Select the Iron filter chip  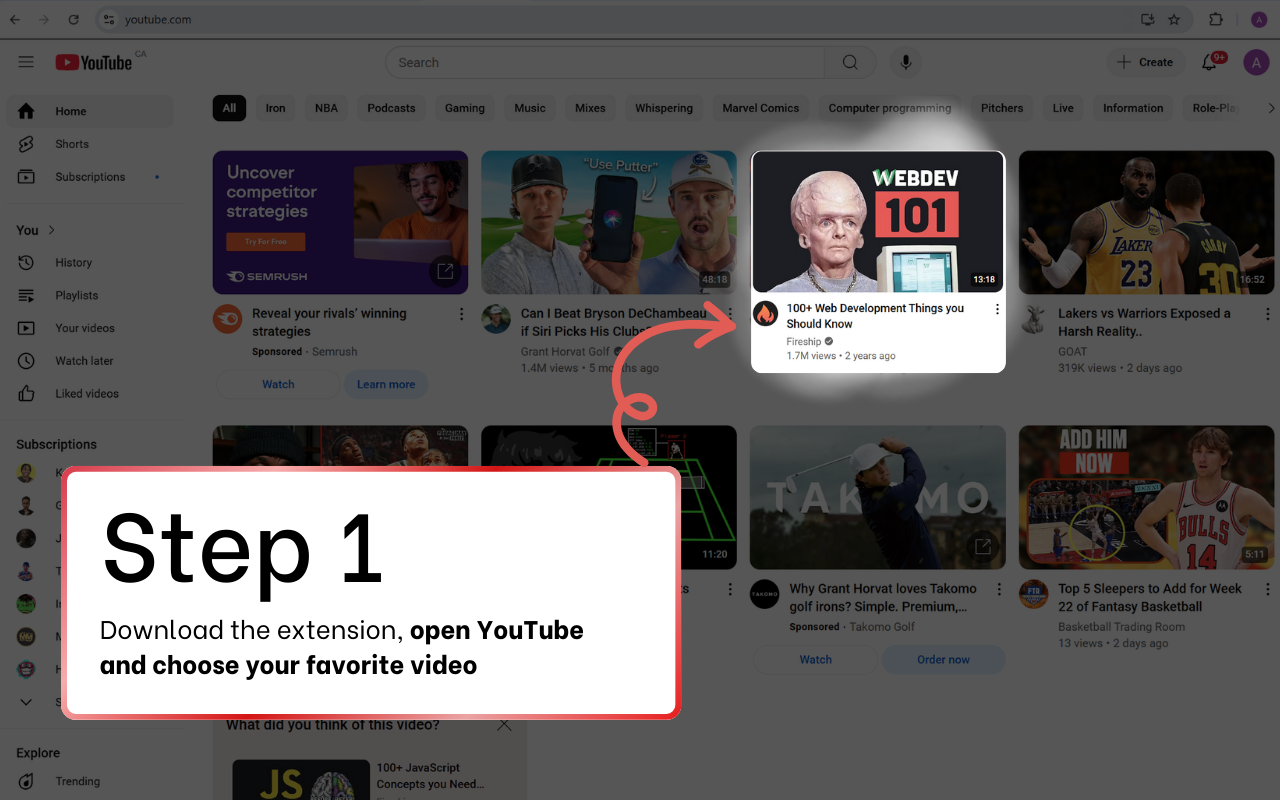pyautogui.click(x=275, y=108)
